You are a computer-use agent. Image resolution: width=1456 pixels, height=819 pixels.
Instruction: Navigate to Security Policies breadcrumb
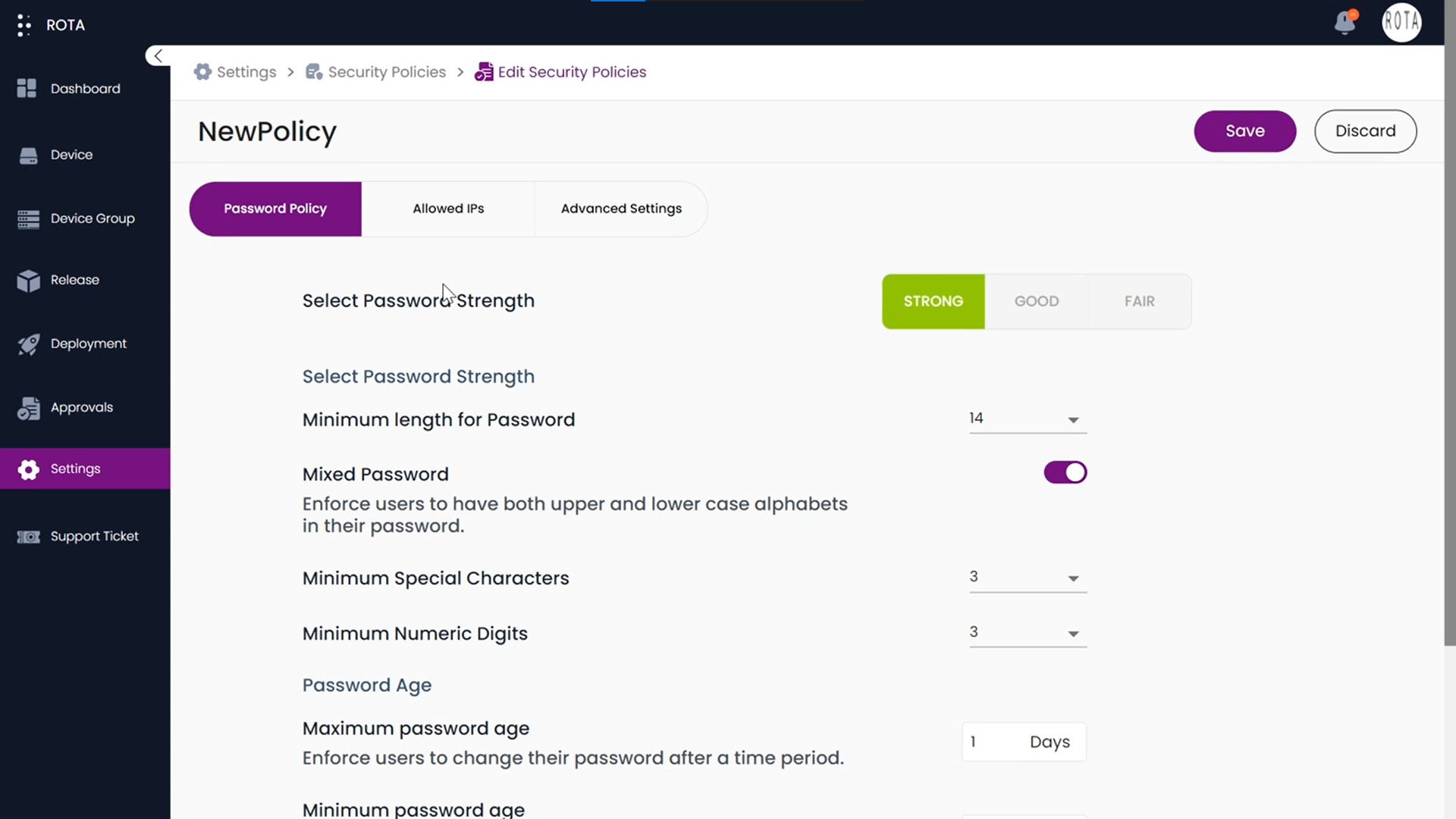386,72
